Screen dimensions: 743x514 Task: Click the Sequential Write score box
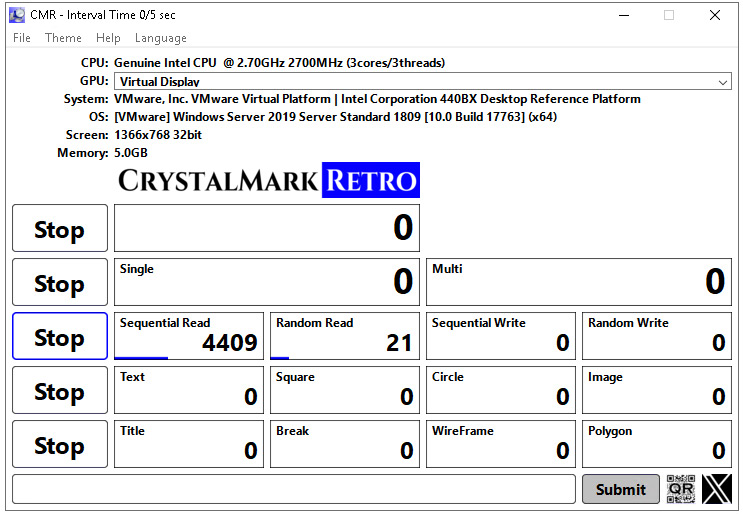pyautogui.click(x=501, y=336)
